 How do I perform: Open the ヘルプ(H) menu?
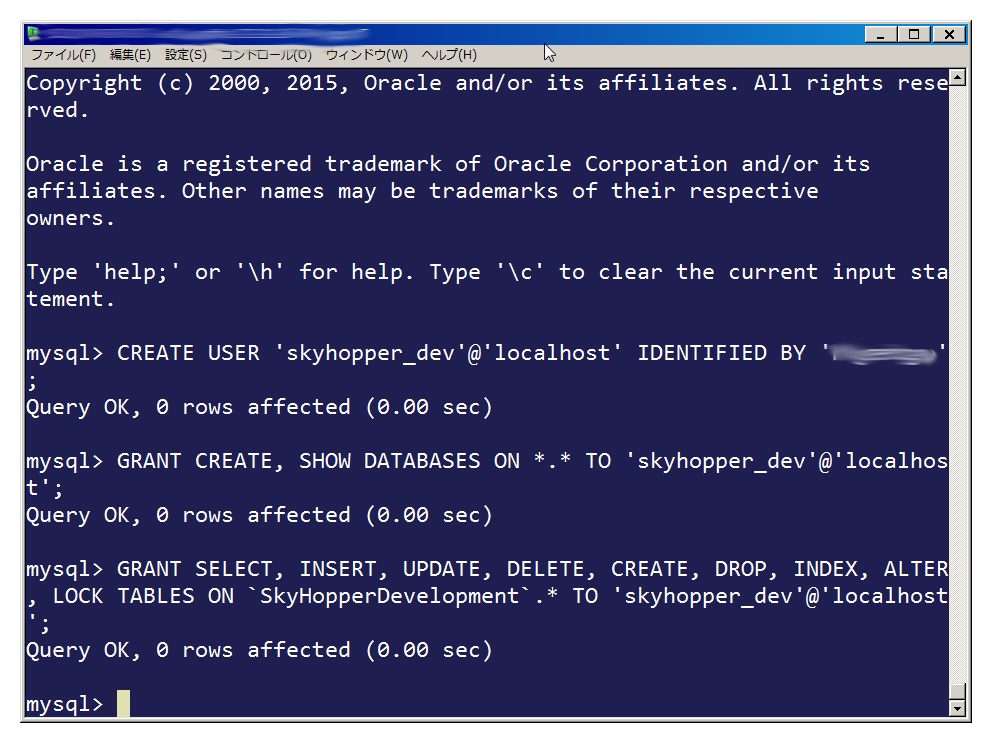pyautogui.click(x=449, y=55)
